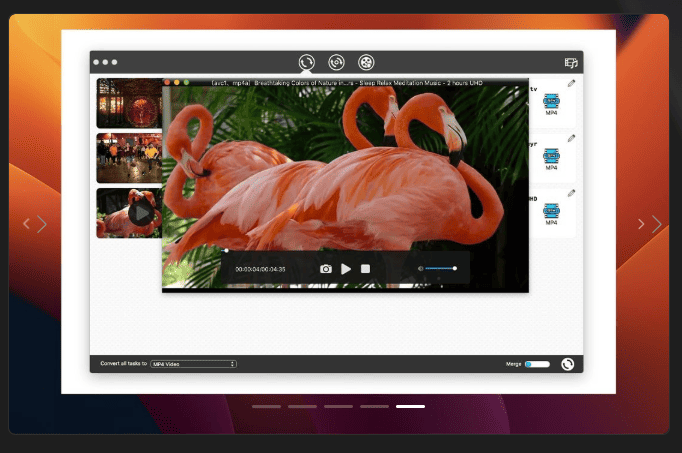This screenshot has width=682, height=453.
Task: Open the Convert tab icon in toolbar
Action: [307, 62]
